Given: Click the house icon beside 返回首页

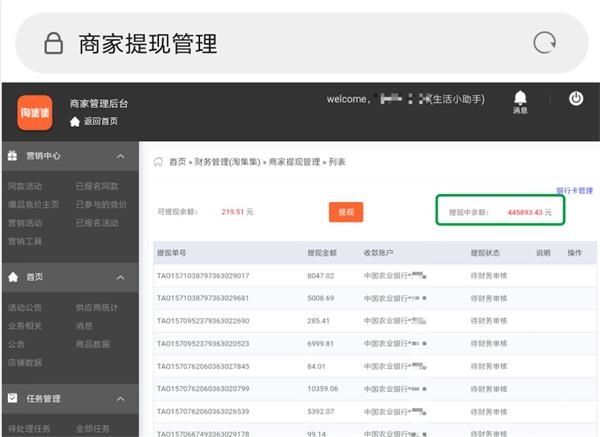Looking at the screenshot, I should click(75, 121).
